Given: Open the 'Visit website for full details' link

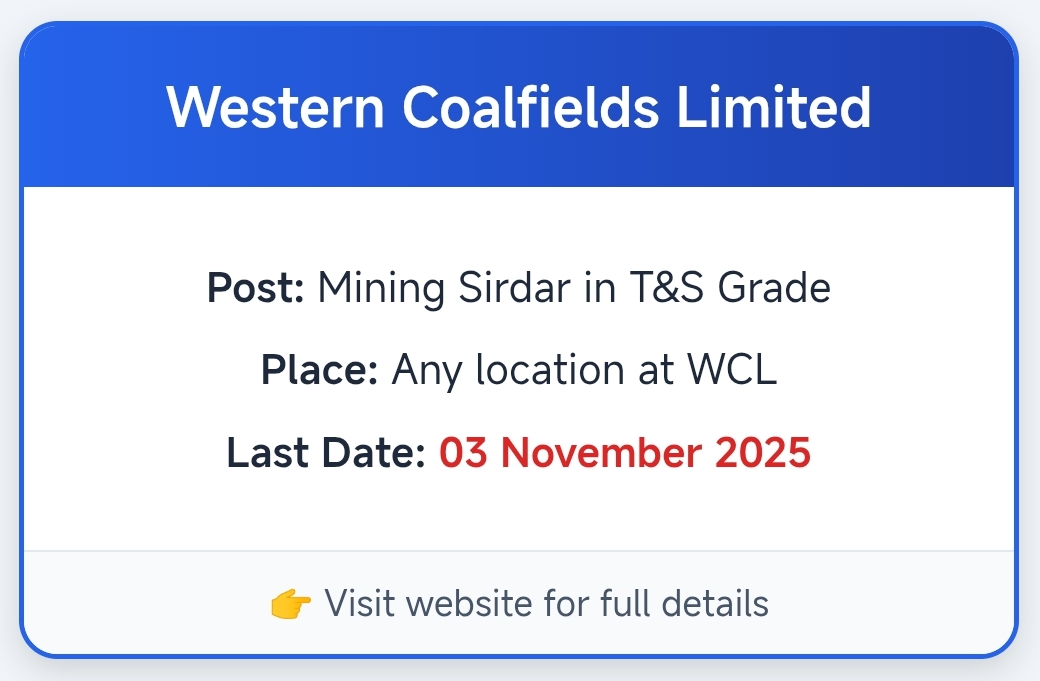Looking at the screenshot, I should point(546,604).
